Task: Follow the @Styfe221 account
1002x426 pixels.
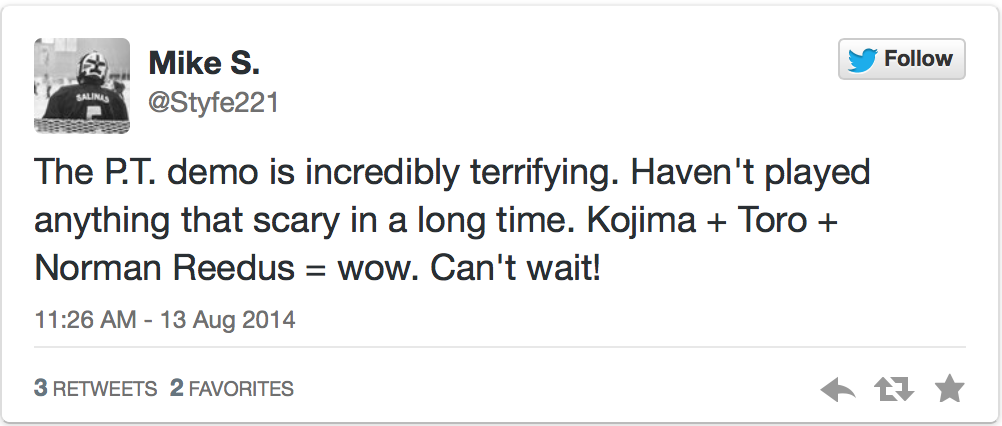Action: (901, 60)
